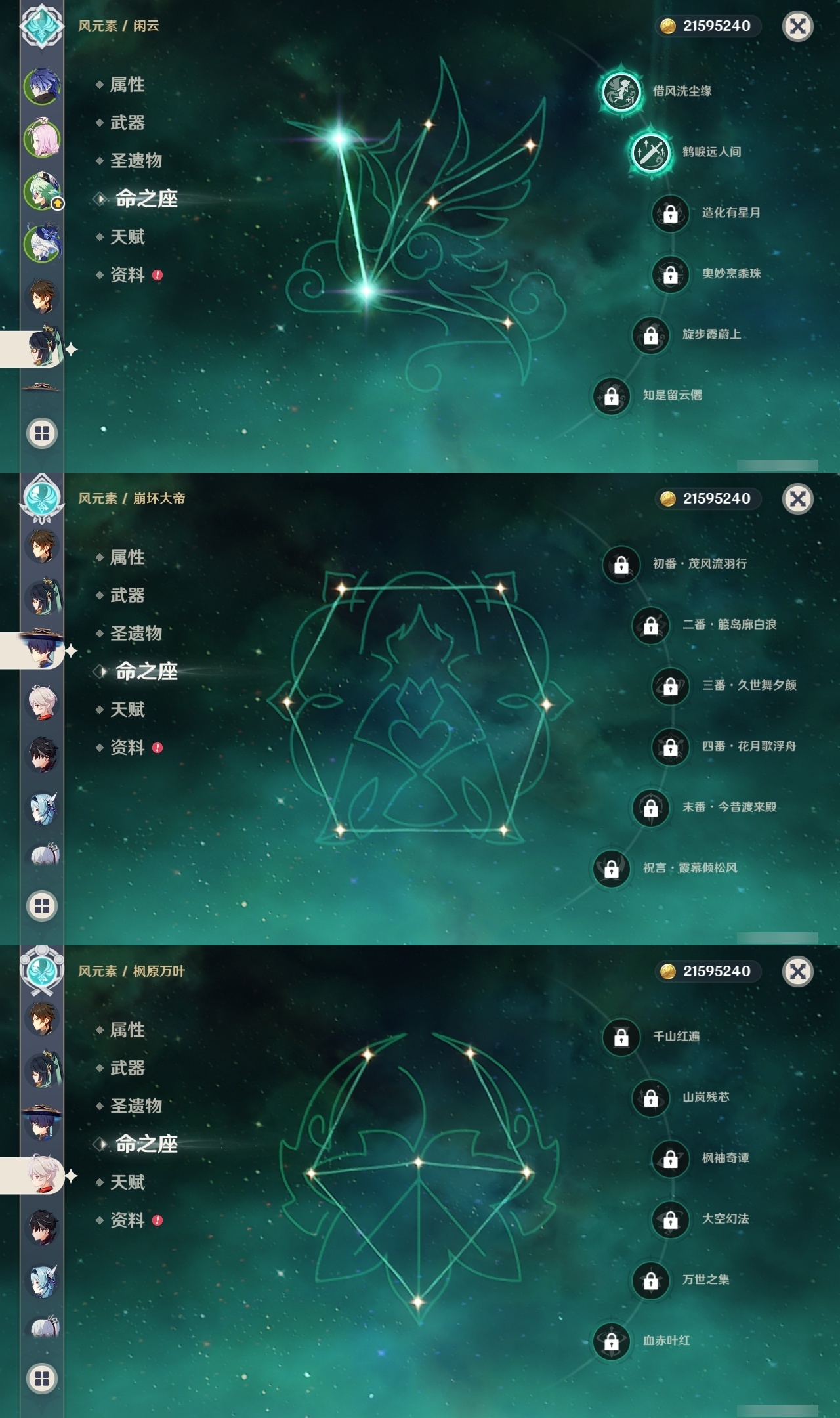Open 属性 tab in 闲云 panel
The width and height of the screenshot is (840, 1418).
pos(127,85)
